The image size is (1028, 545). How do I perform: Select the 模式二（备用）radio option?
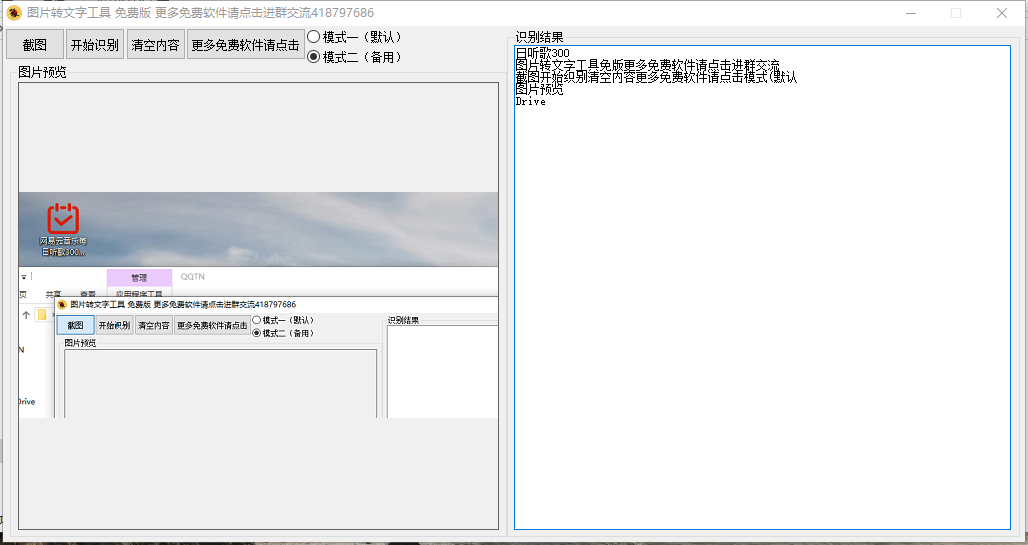pyautogui.click(x=314, y=57)
